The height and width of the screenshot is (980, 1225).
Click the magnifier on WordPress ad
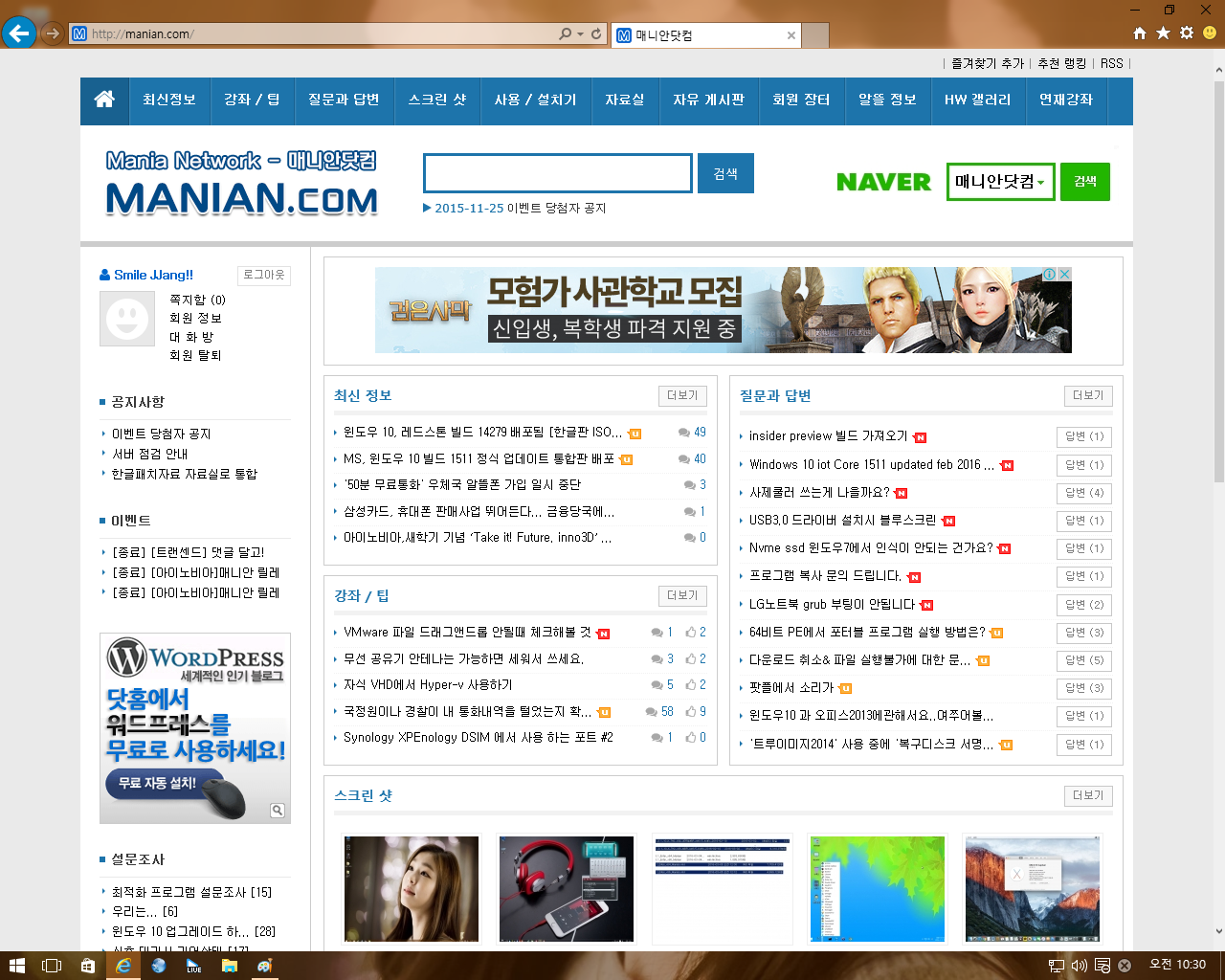pos(278,811)
